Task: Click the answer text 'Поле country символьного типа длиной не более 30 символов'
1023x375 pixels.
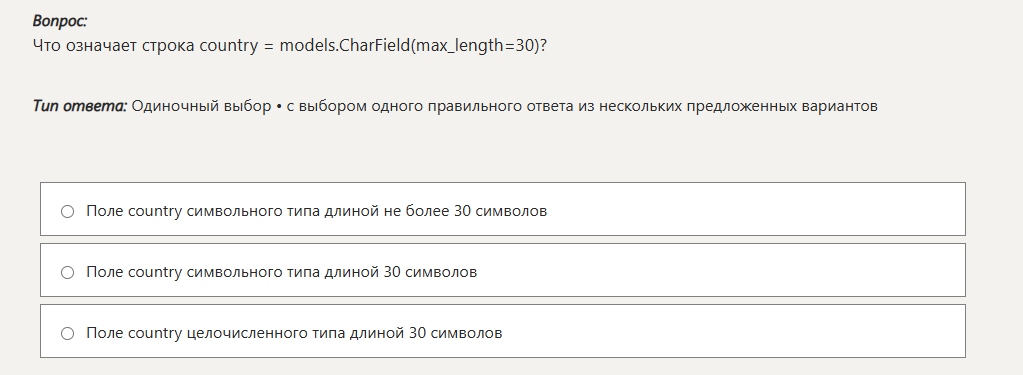Action: click(316, 211)
